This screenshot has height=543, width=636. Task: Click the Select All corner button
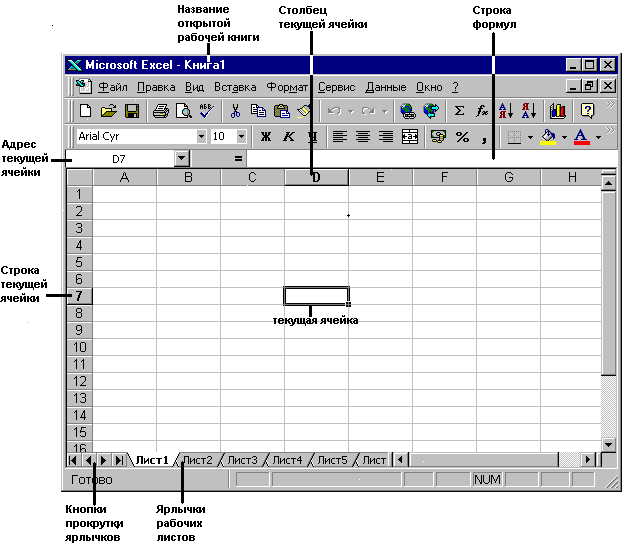(x=80, y=177)
